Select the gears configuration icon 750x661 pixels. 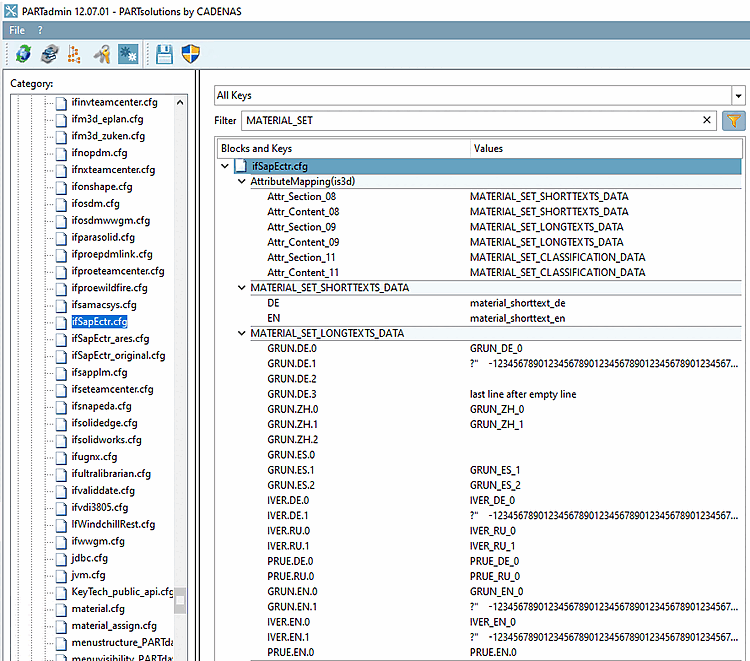[x=127, y=55]
